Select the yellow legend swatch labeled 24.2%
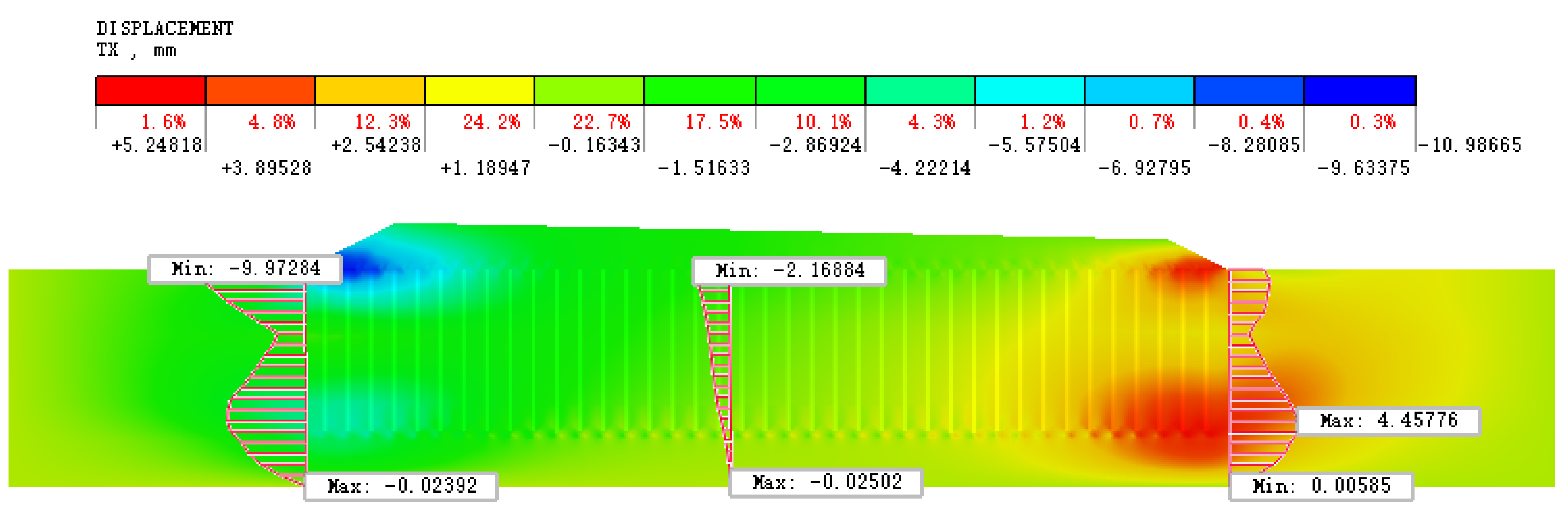 pyautogui.click(x=479, y=90)
